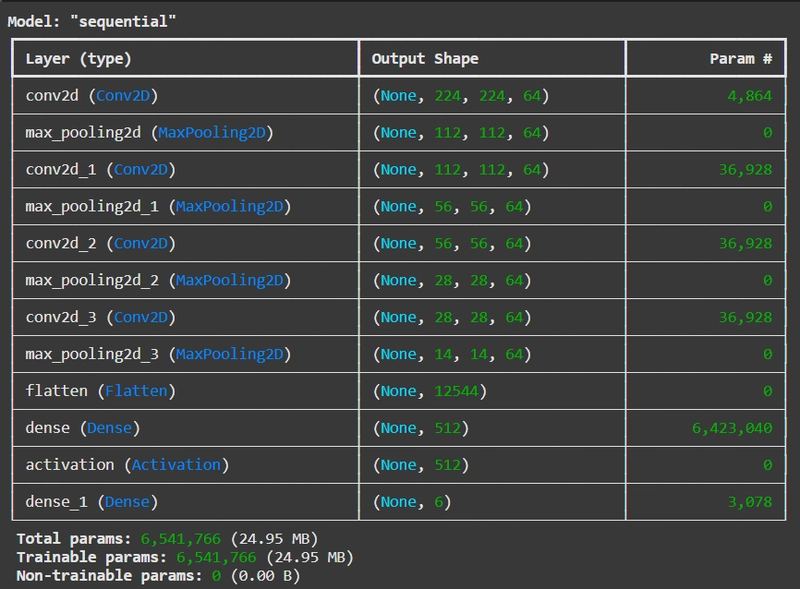Select the max_pooling2d_2 layer row
This screenshot has height=589, width=800.
tap(398, 280)
